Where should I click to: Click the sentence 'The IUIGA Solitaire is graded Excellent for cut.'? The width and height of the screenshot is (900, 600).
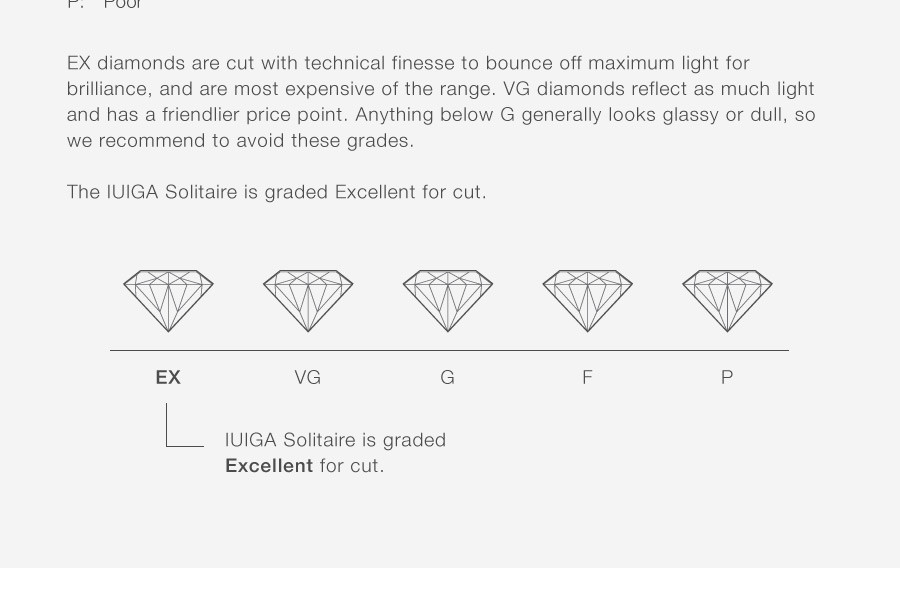[x=277, y=192]
